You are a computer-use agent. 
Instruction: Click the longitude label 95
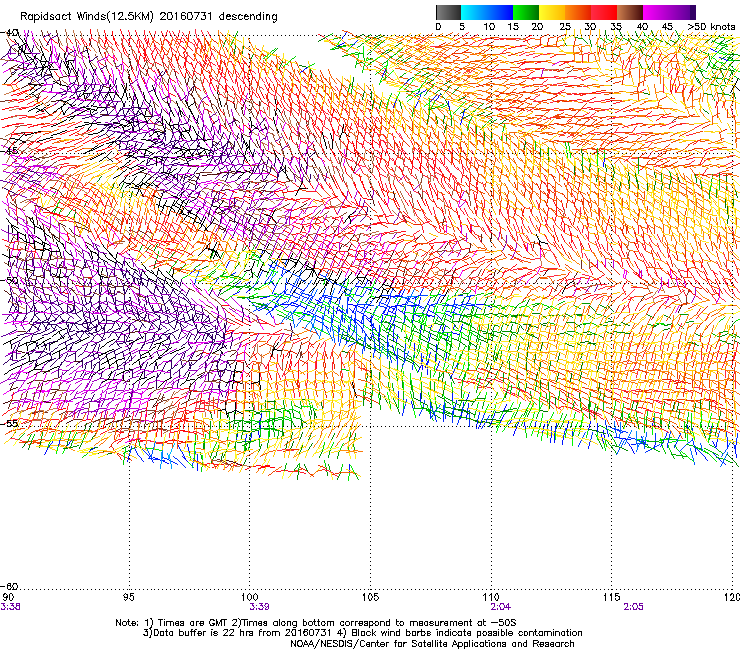pos(128,597)
